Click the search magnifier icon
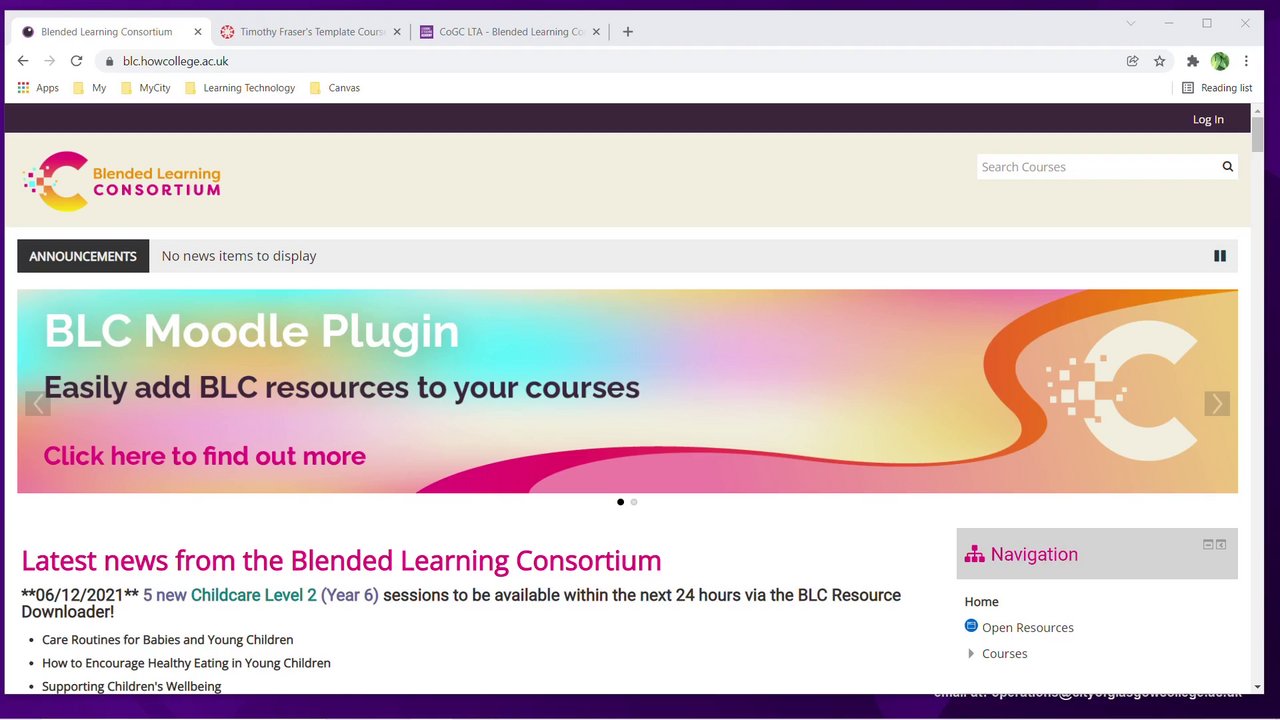1280x720 pixels. [x=1227, y=167]
